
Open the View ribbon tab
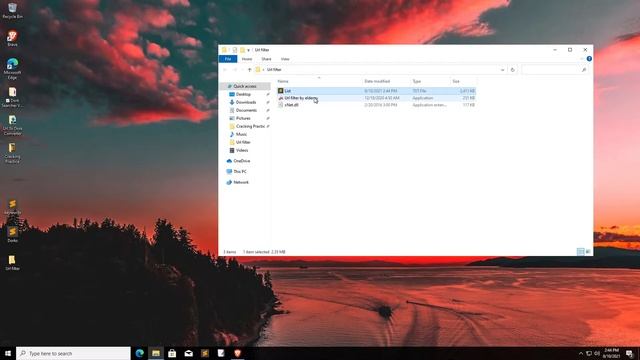(x=285, y=59)
